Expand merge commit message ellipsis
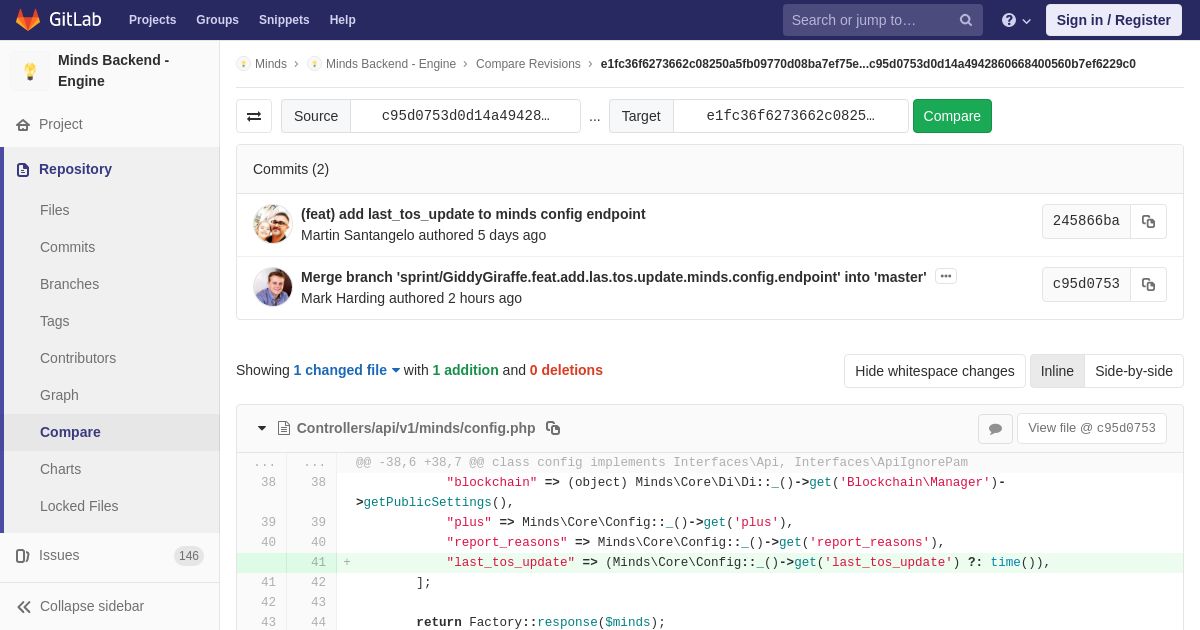This screenshot has width=1200, height=630. (946, 276)
